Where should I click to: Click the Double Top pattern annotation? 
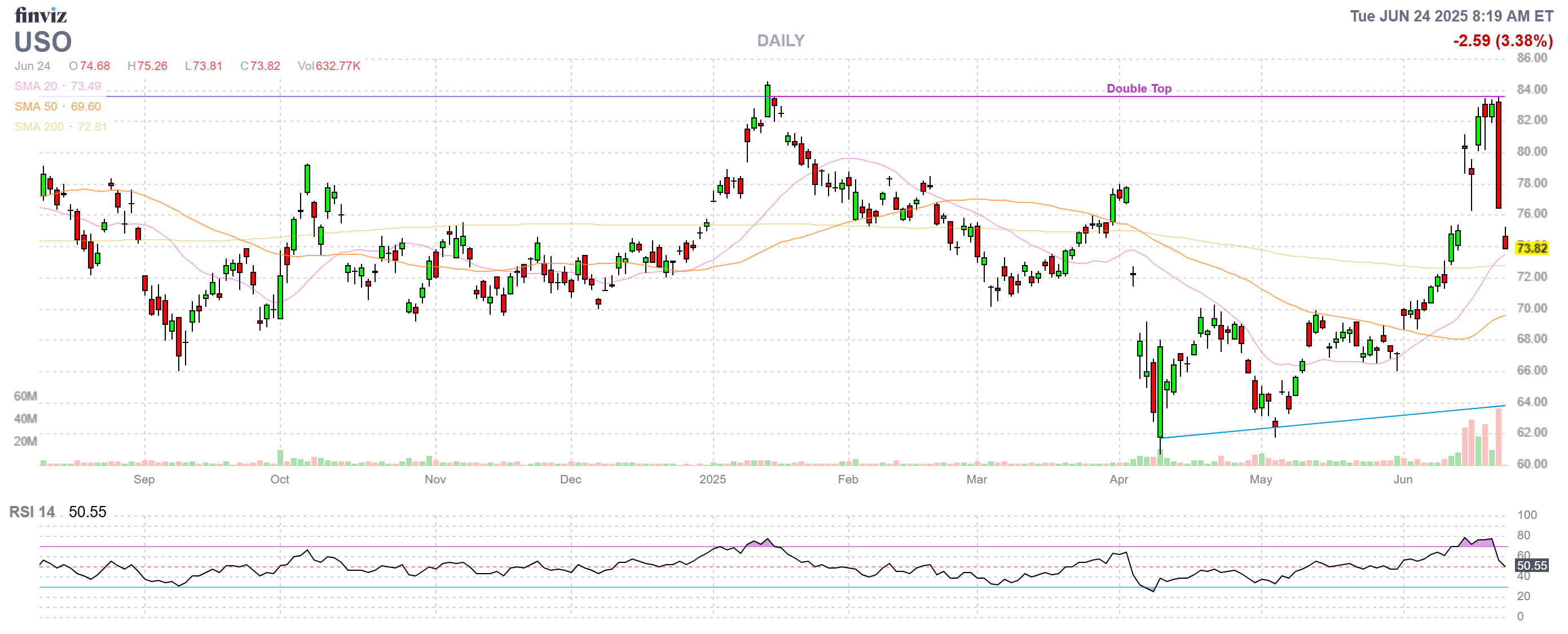pyautogui.click(x=1138, y=89)
